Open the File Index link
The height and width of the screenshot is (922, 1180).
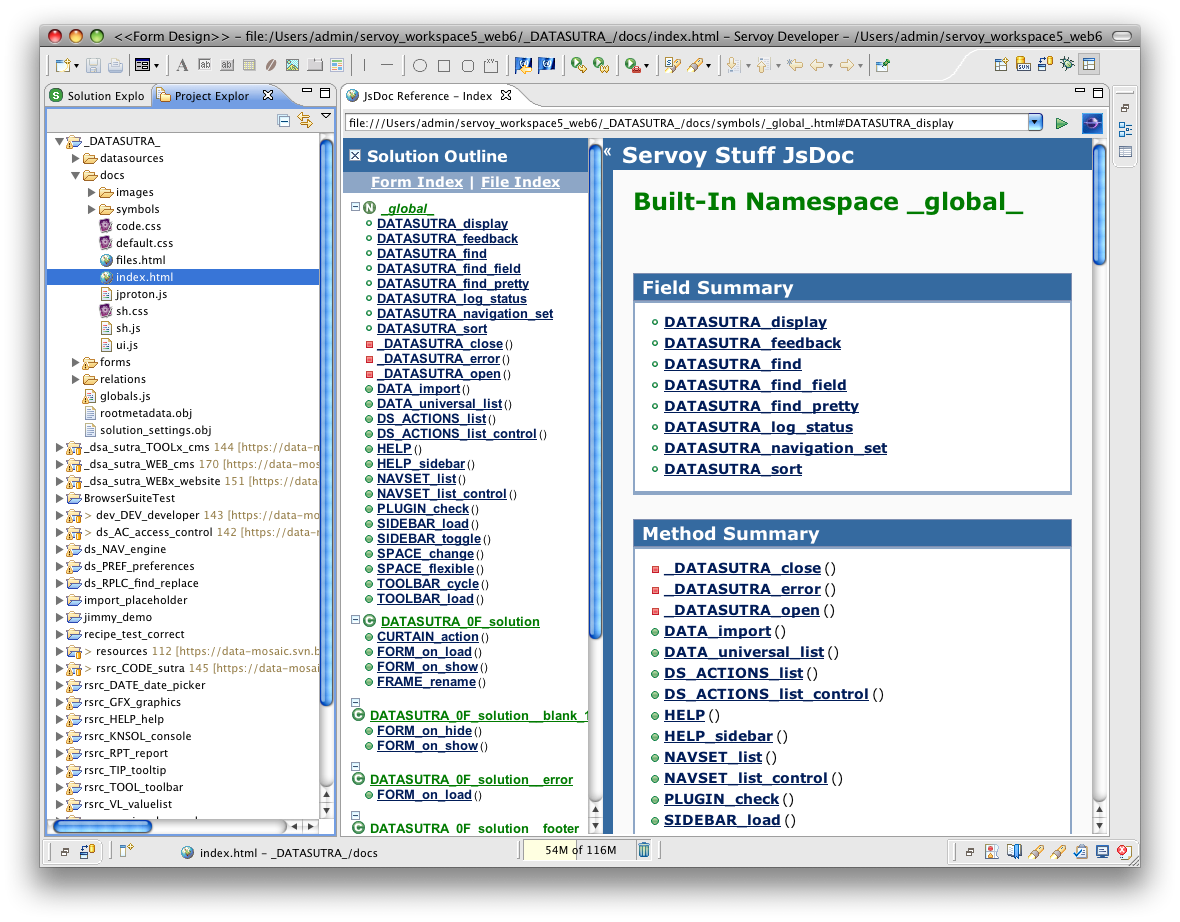(x=521, y=182)
